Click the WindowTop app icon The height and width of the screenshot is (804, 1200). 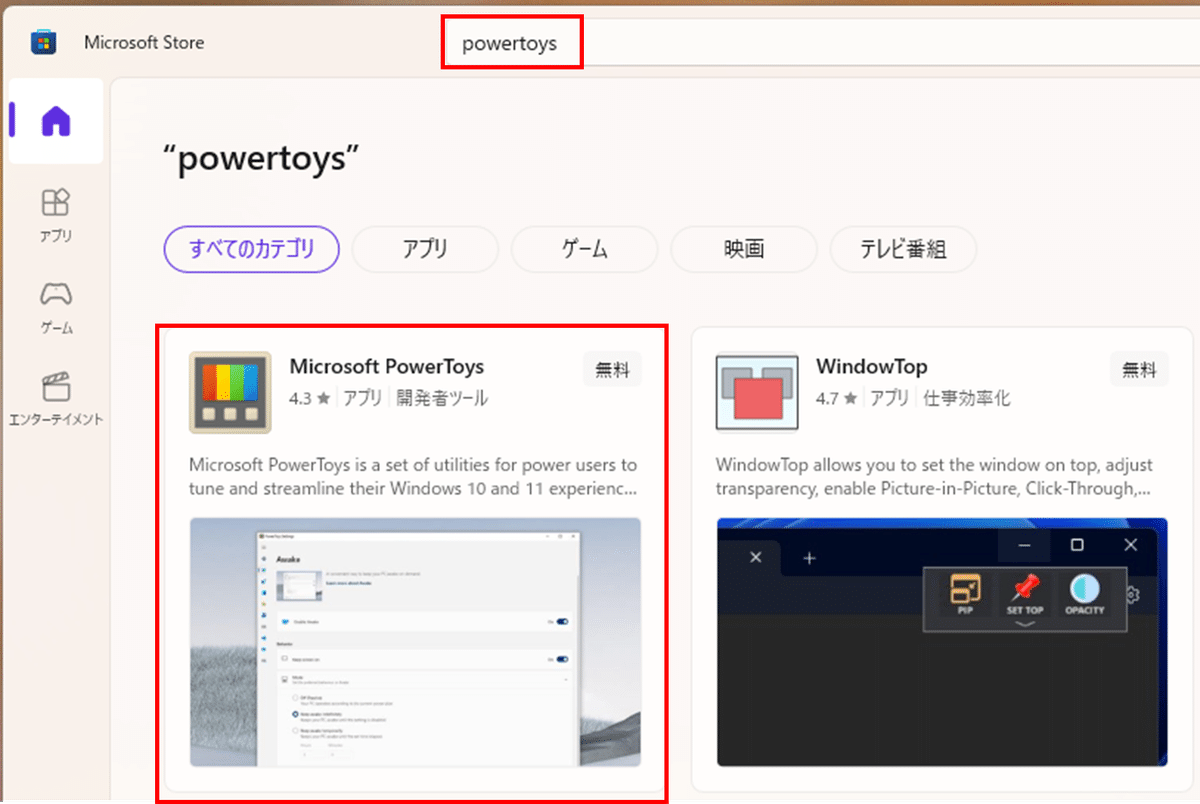(x=757, y=392)
